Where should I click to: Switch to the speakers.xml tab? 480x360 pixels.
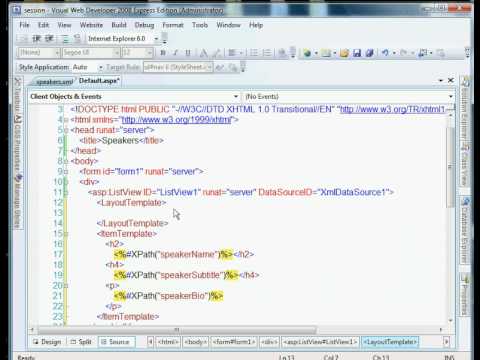pyautogui.click(x=54, y=82)
